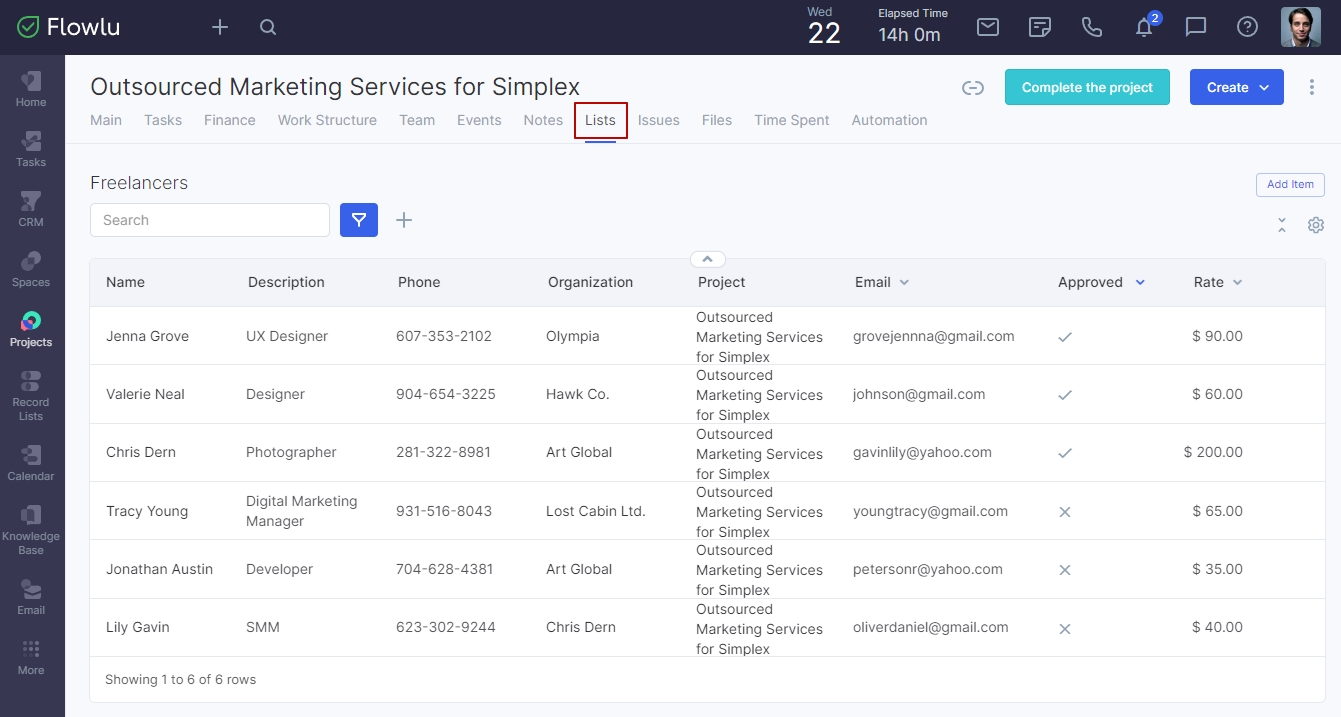Screen dimensions: 1341x717
Task: Open Approved column sort dropdown
Action: pos(1140,283)
